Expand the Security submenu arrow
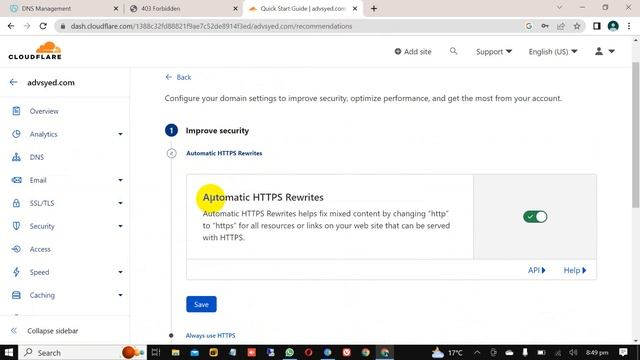This screenshot has width=640, height=360. 120,226
